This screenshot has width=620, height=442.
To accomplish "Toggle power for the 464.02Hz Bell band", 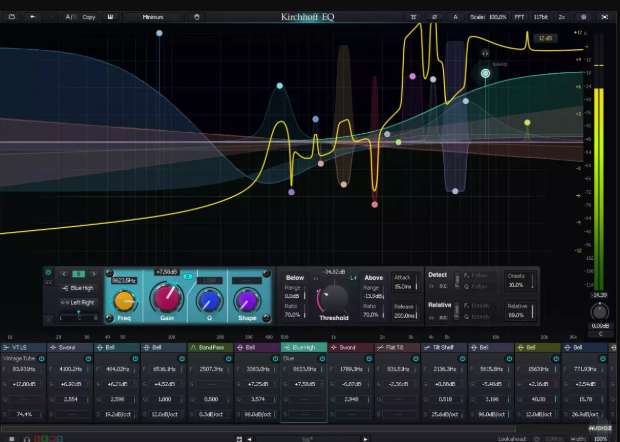I will [135, 359].
